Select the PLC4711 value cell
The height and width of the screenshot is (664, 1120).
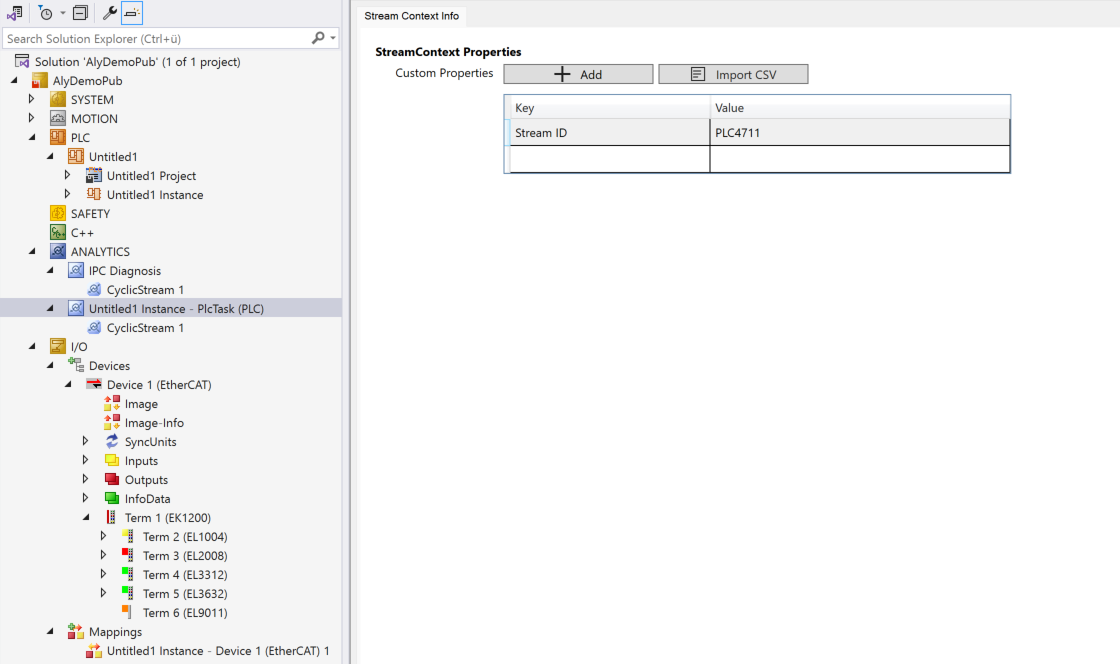coord(860,132)
